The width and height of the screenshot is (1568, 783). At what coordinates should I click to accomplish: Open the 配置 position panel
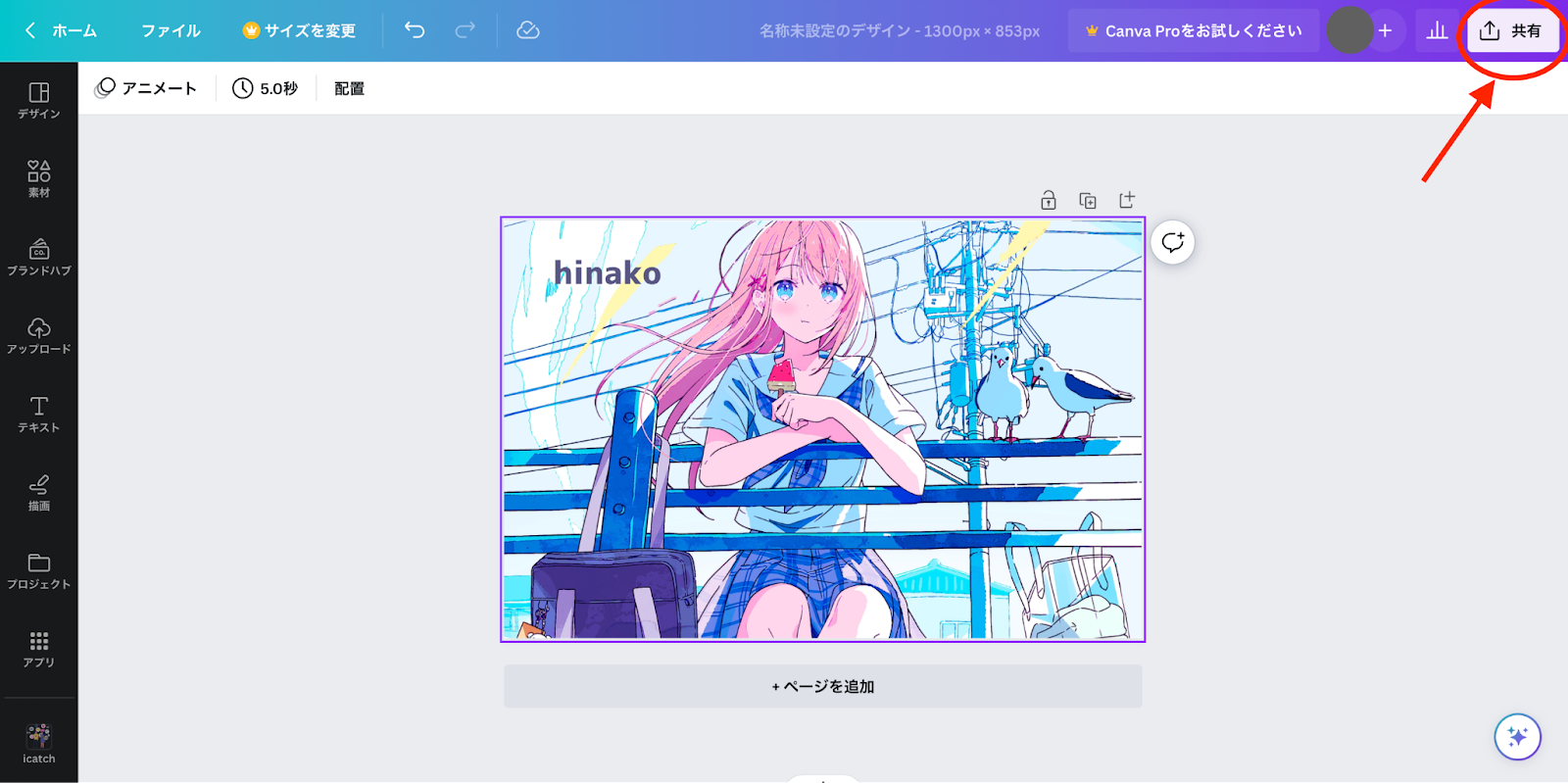coord(349,88)
